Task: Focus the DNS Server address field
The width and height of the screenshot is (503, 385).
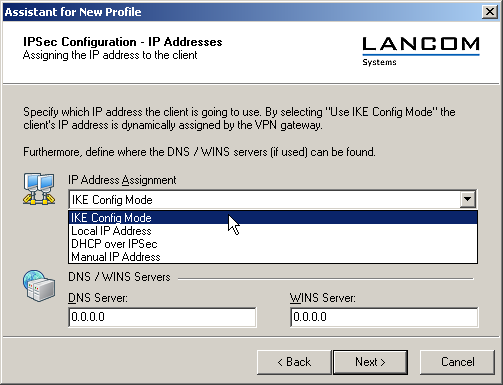Action: [x=162, y=317]
